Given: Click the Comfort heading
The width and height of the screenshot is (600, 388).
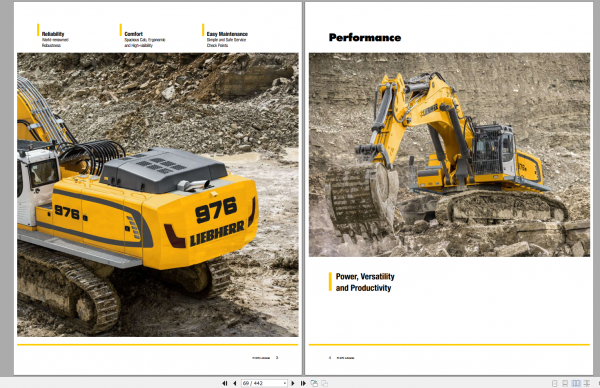Looking at the screenshot, I should coord(134,34).
